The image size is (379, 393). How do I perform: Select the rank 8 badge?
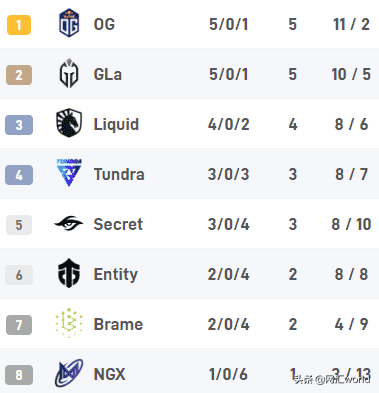(19, 375)
